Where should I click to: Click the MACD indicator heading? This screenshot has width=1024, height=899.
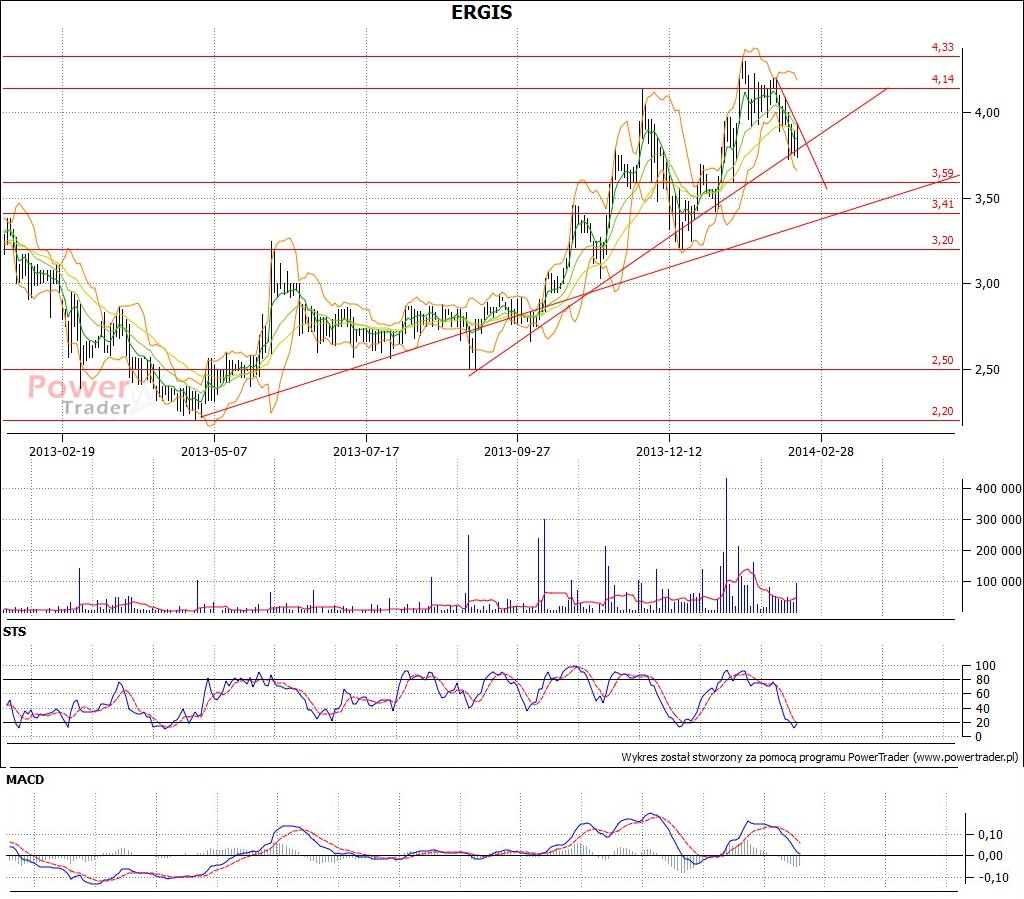[x=25, y=780]
